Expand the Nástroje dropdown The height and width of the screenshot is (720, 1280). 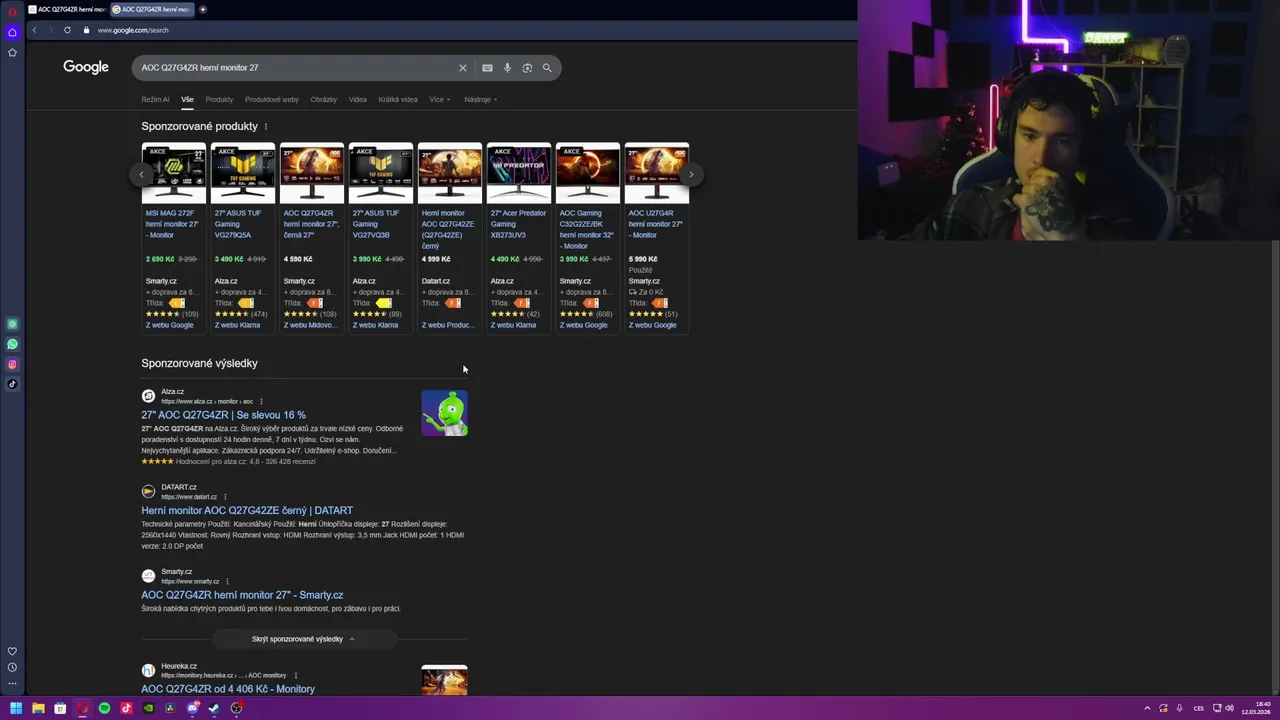(480, 99)
